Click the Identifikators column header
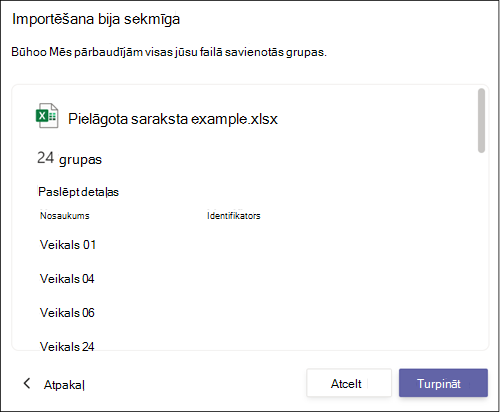 pyautogui.click(x=233, y=216)
